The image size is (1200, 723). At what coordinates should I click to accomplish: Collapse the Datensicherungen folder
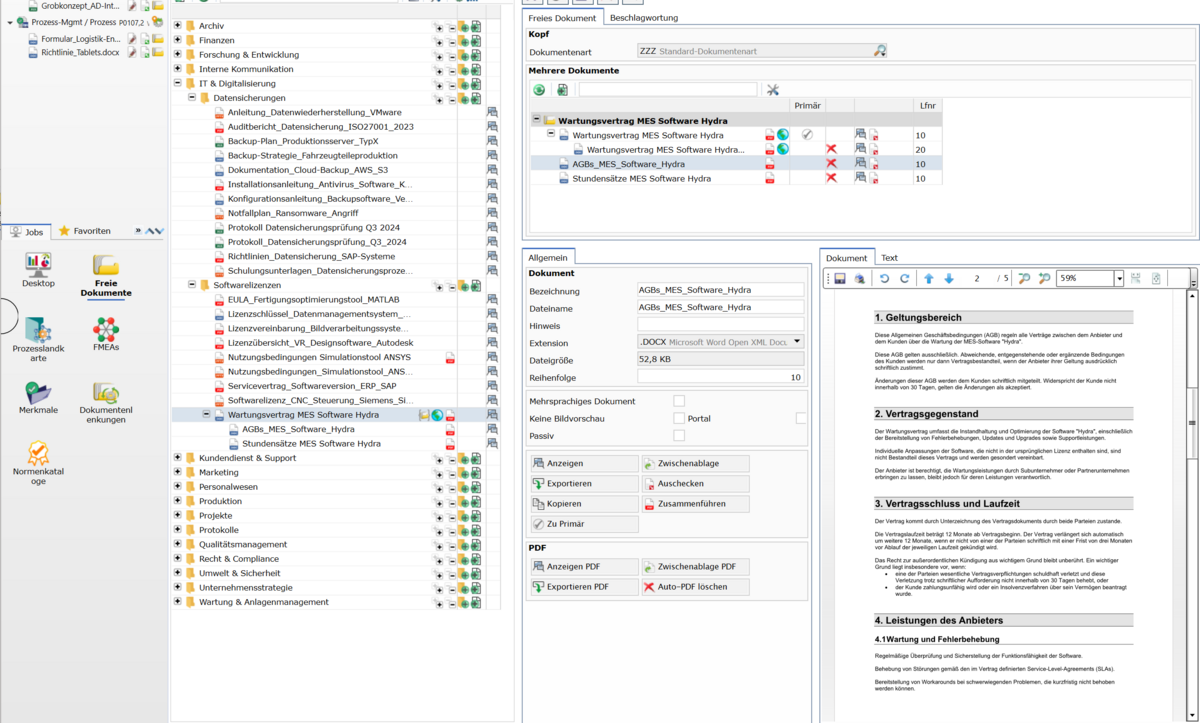[192, 98]
